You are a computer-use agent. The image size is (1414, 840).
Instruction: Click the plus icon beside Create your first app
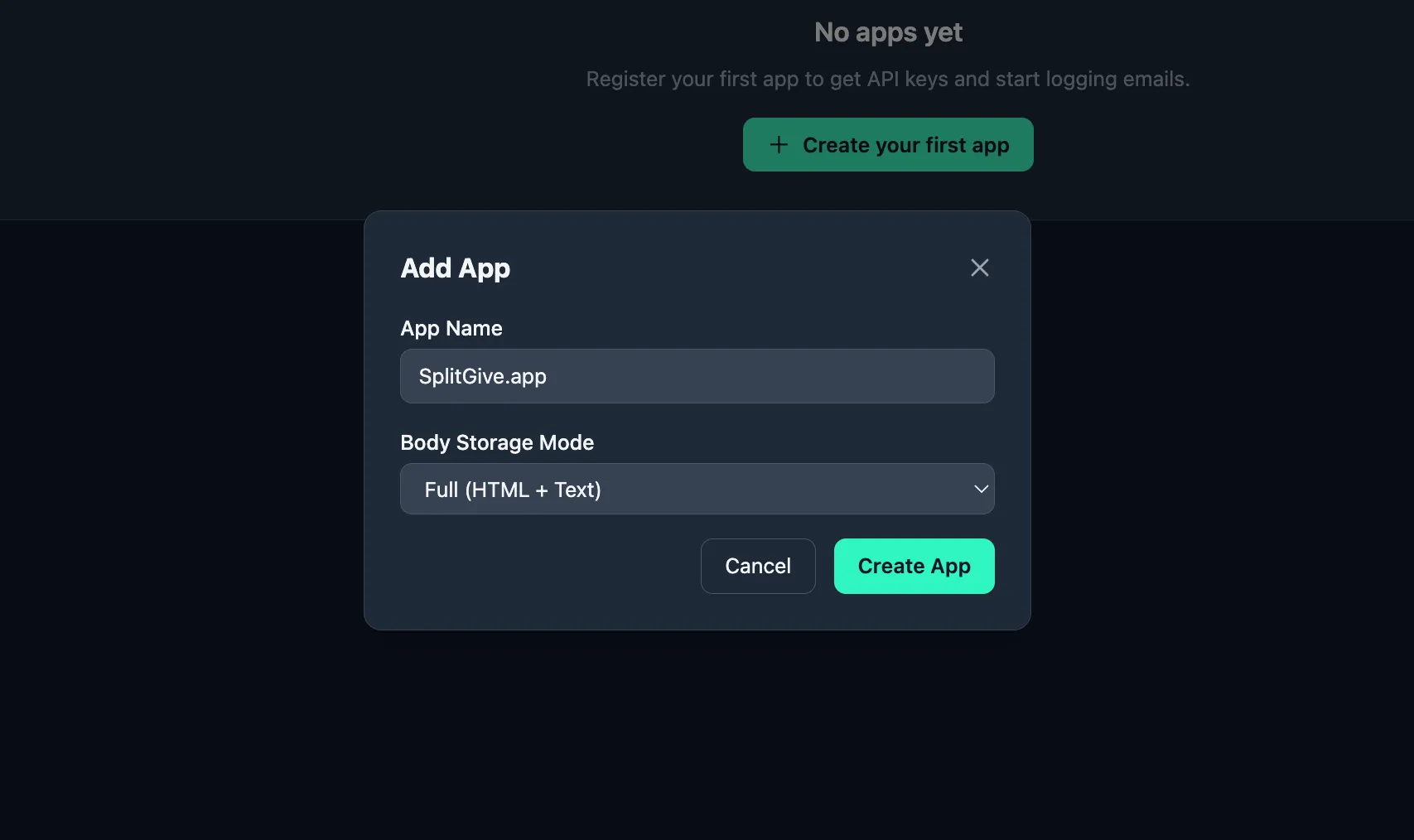tap(779, 145)
